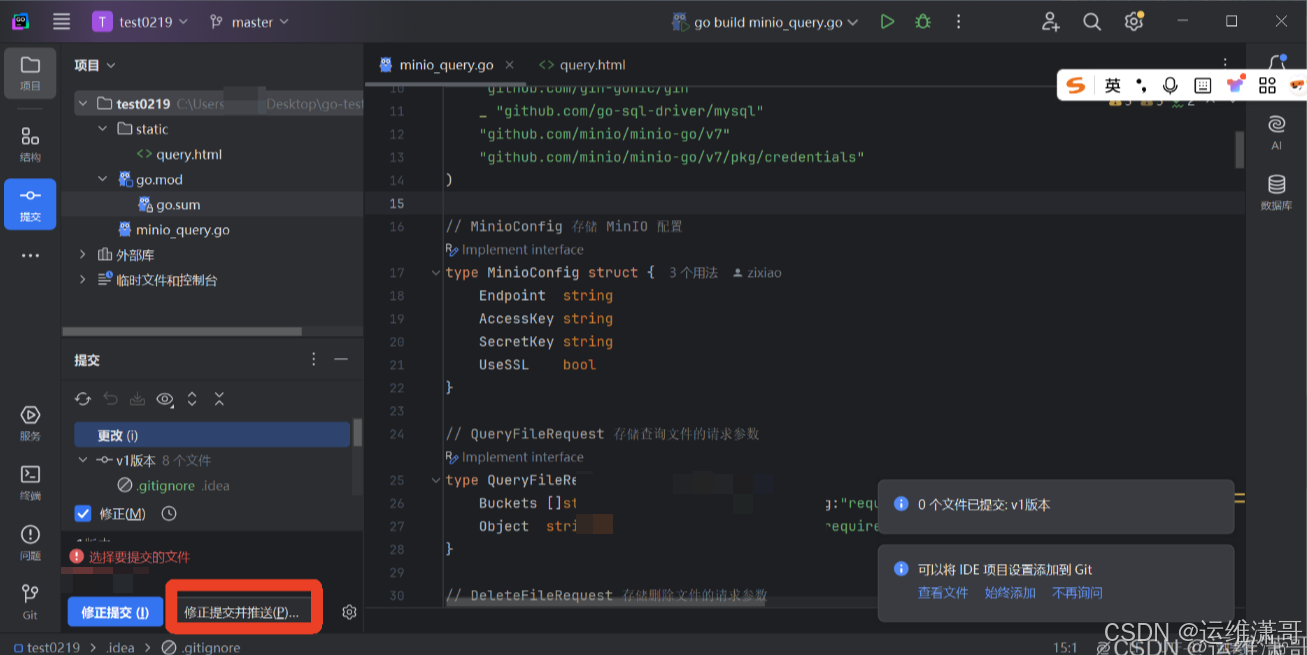Start debugging with the bug icon
Screen dimensions: 1307x655
click(922, 20)
